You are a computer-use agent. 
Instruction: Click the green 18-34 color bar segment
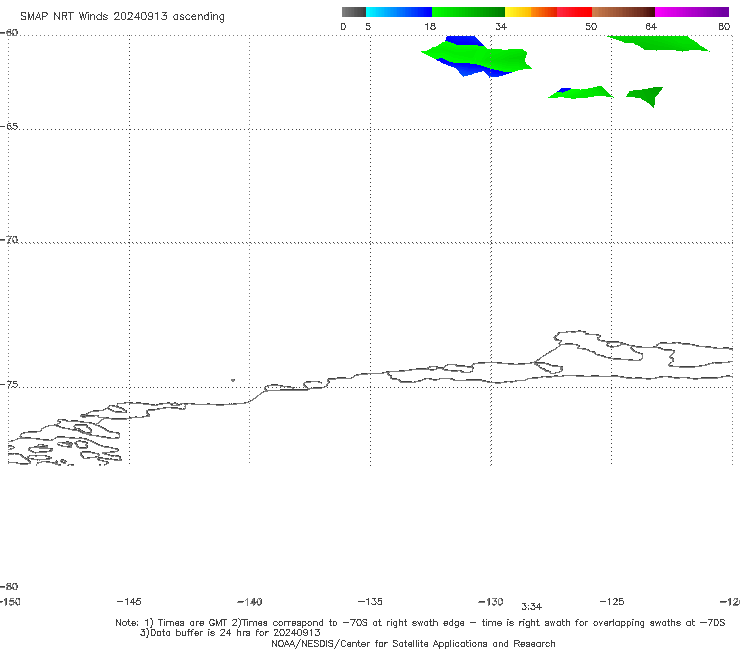point(468,12)
